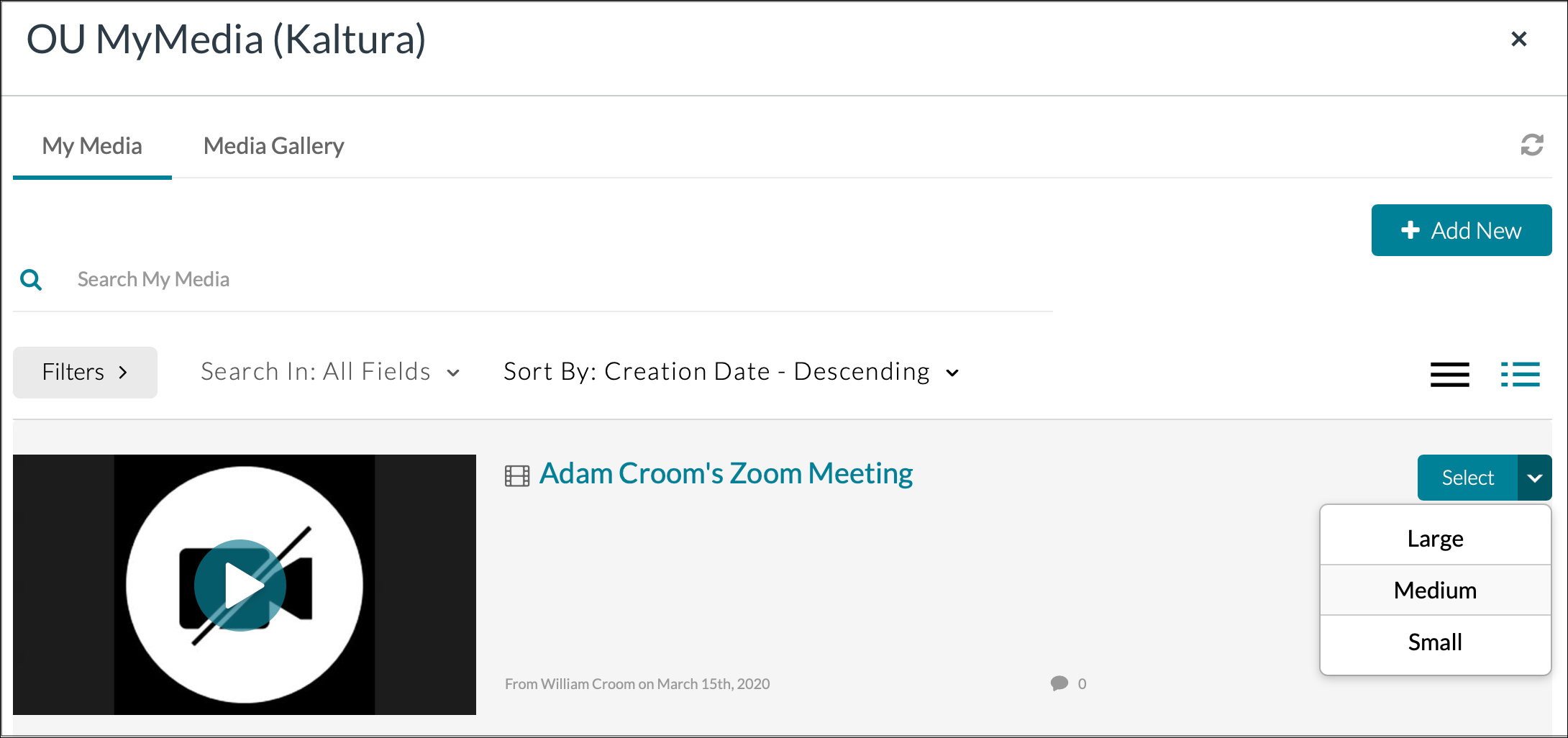Click the refresh media icon
This screenshot has height=738, width=1568.
(x=1531, y=145)
